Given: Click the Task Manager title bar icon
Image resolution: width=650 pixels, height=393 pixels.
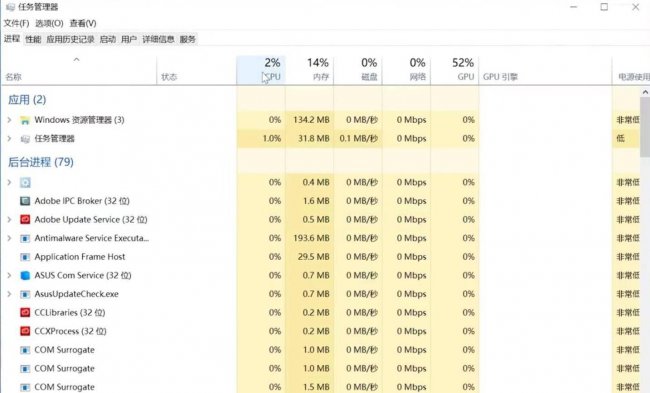Looking at the screenshot, I should (x=10, y=7).
